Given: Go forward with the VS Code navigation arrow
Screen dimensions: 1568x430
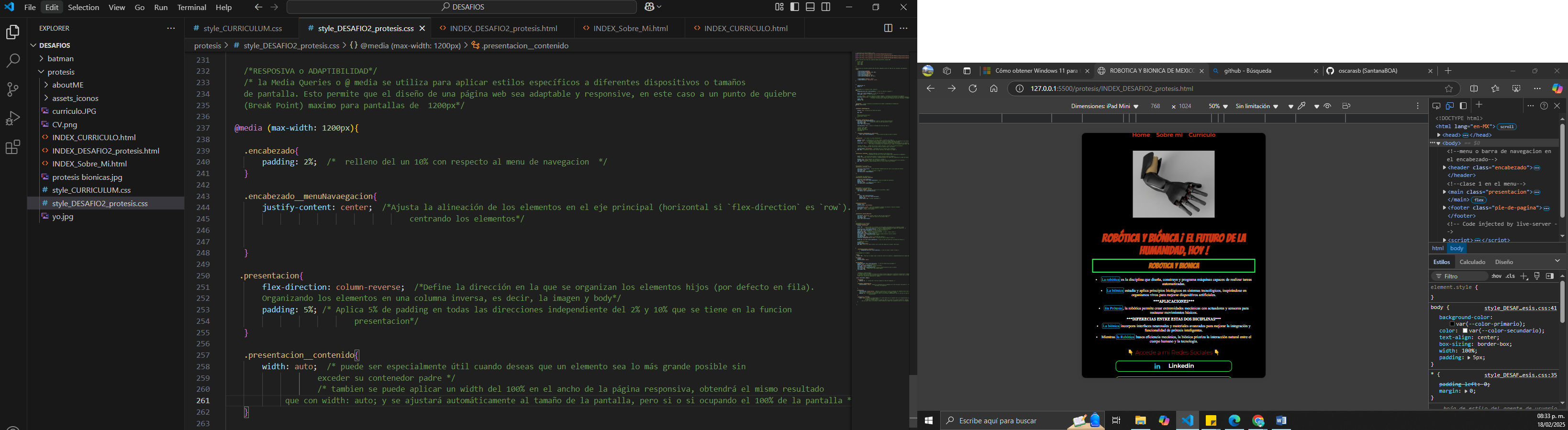Looking at the screenshot, I should pyautogui.click(x=275, y=7).
